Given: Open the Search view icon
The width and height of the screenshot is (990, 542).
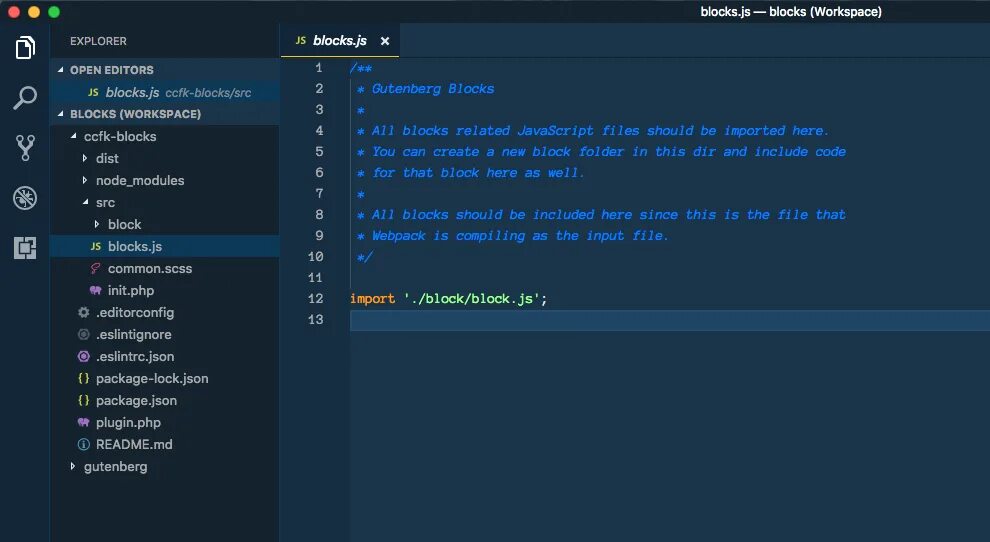Looking at the screenshot, I should 25,97.
